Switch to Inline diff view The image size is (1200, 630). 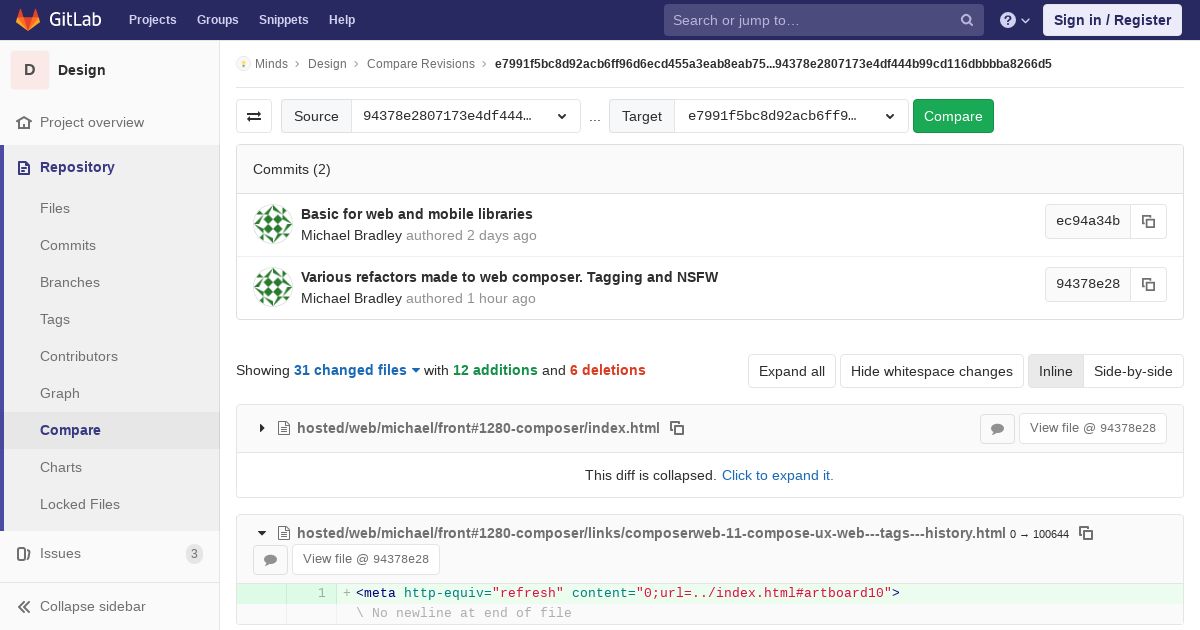[1055, 371]
